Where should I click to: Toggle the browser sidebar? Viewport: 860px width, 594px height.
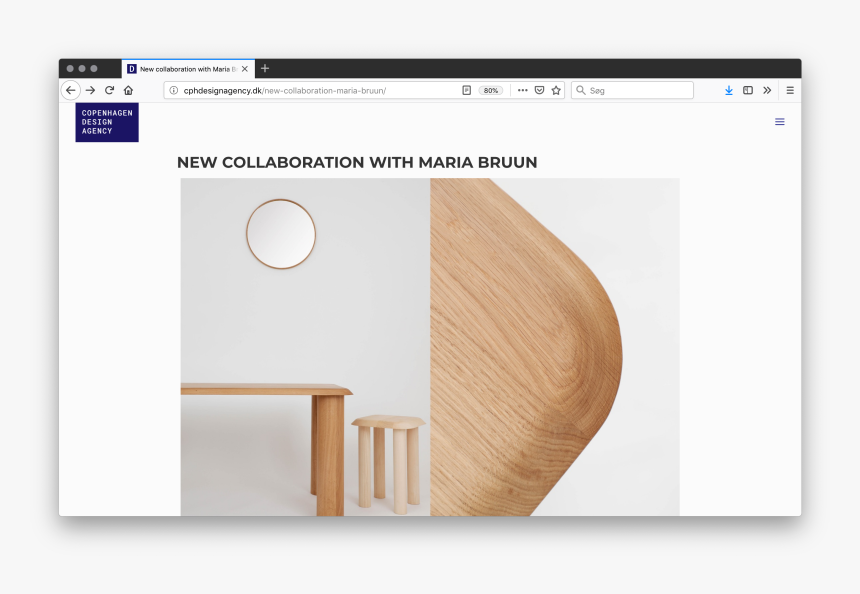[748, 90]
